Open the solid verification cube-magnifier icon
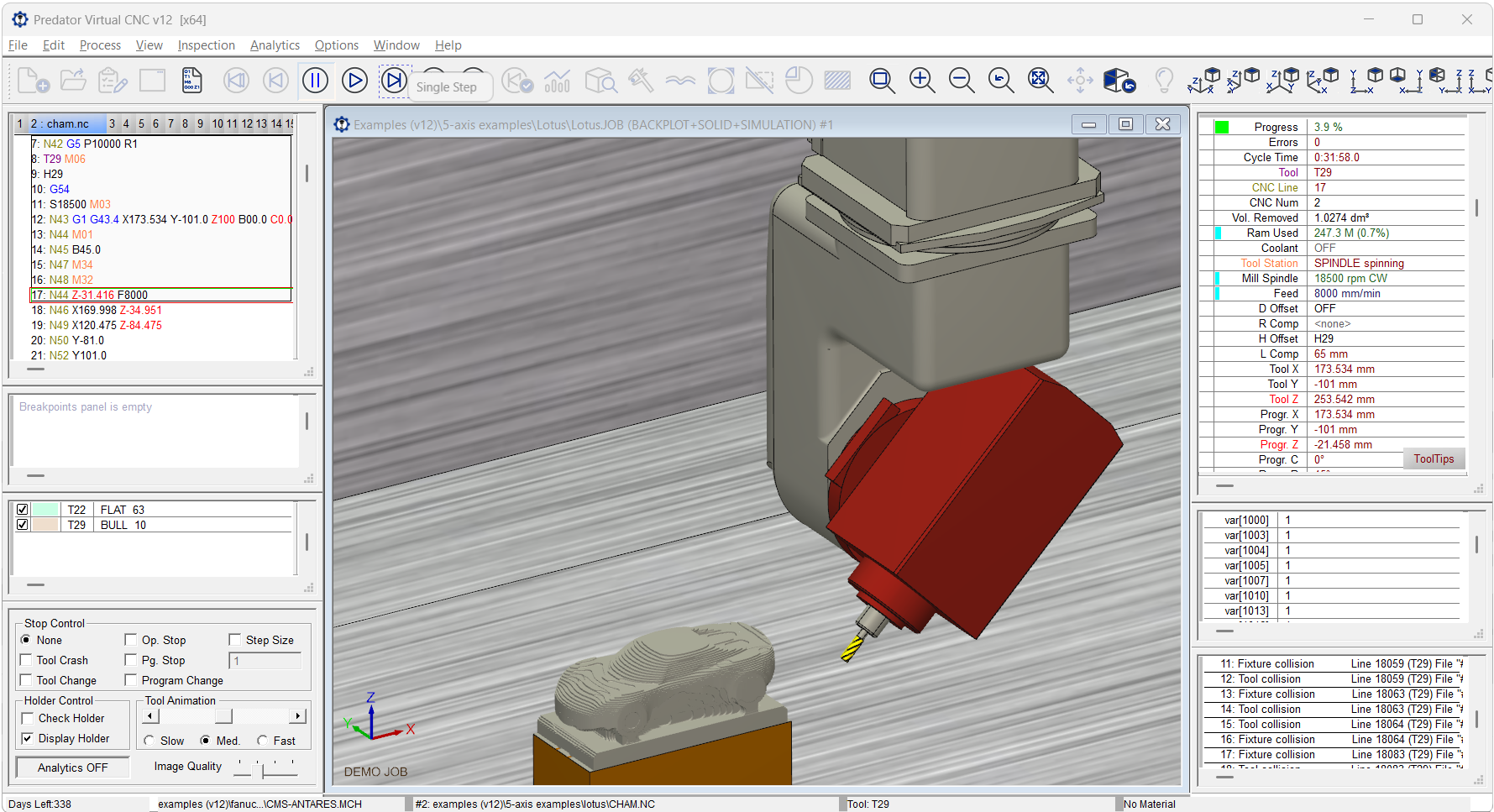The width and height of the screenshot is (1494, 812). pyautogui.click(x=601, y=80)
